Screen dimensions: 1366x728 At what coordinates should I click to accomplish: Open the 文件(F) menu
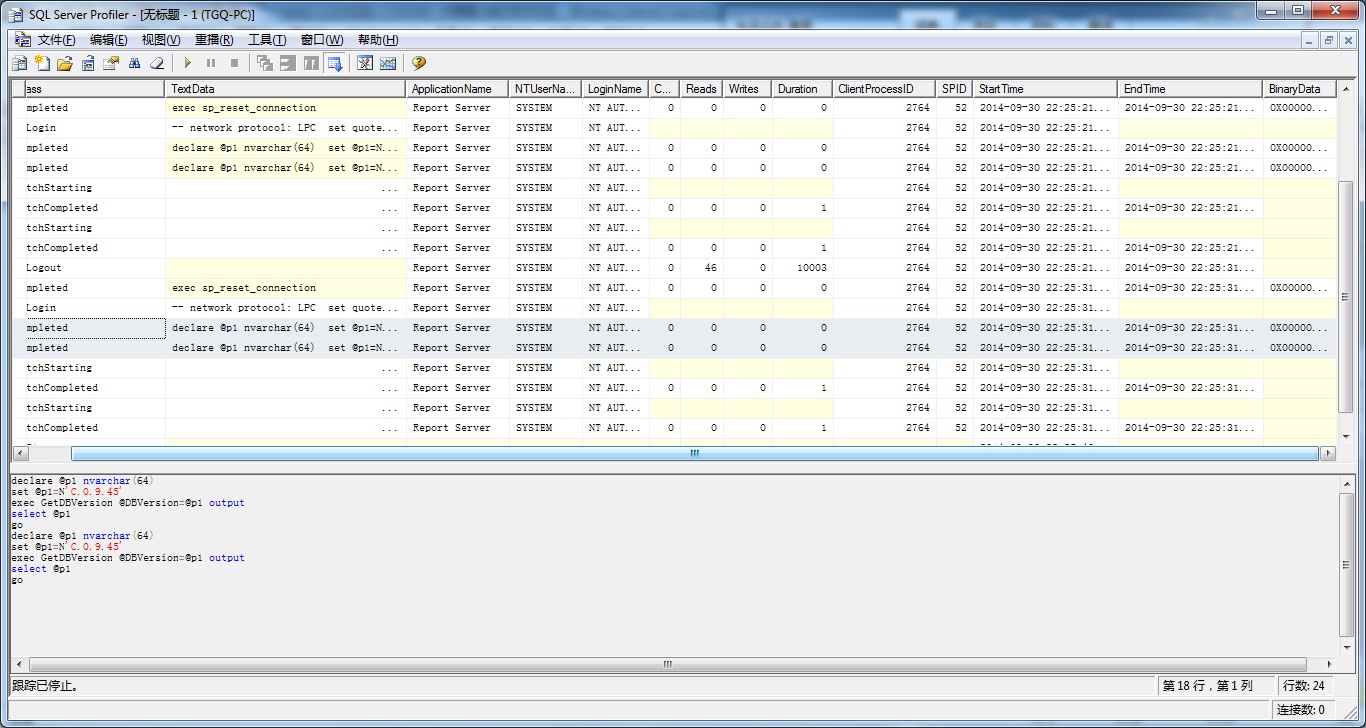[57, 40]
